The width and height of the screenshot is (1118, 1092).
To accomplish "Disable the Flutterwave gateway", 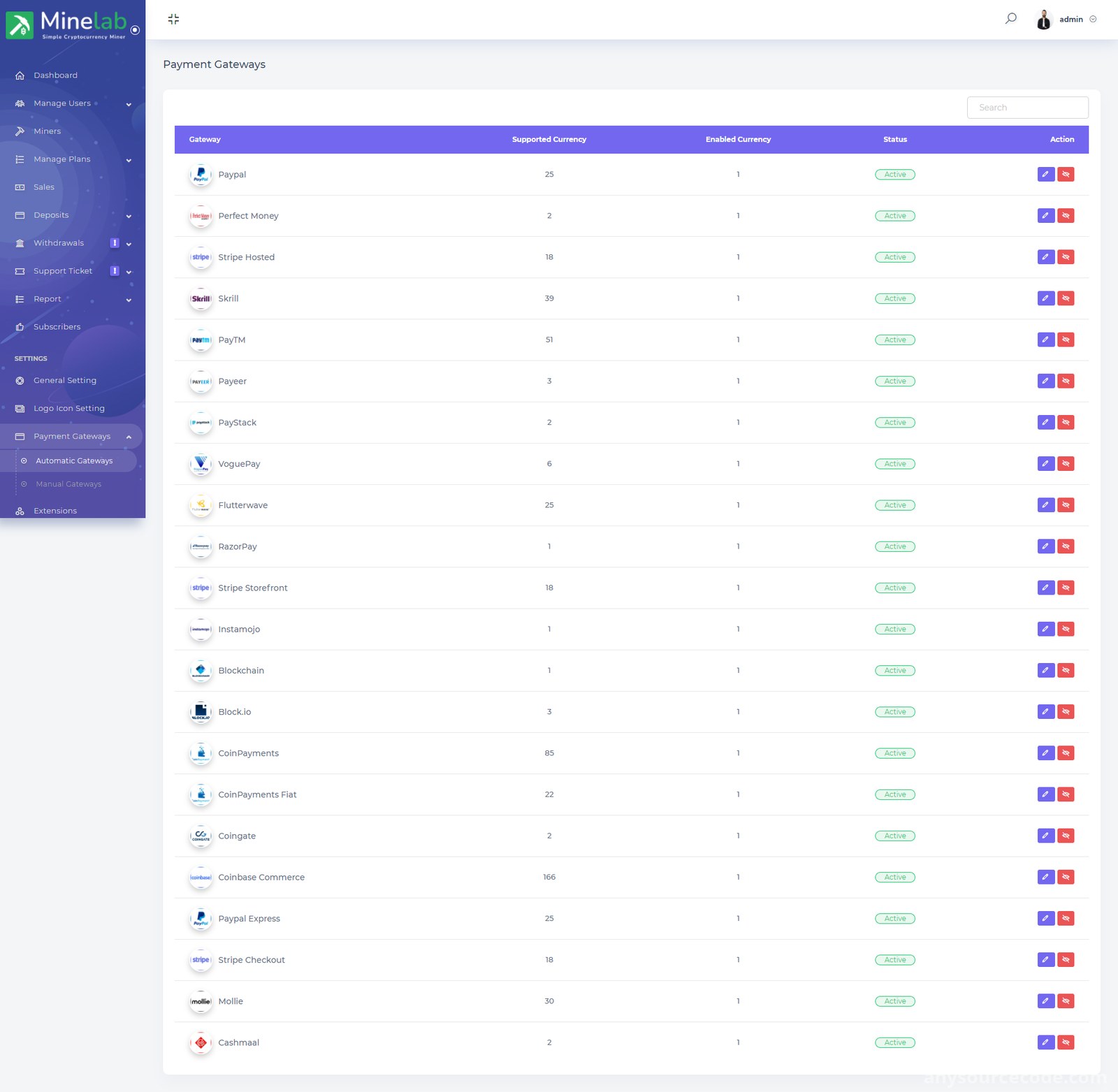I will click(x=1066, y=504).
